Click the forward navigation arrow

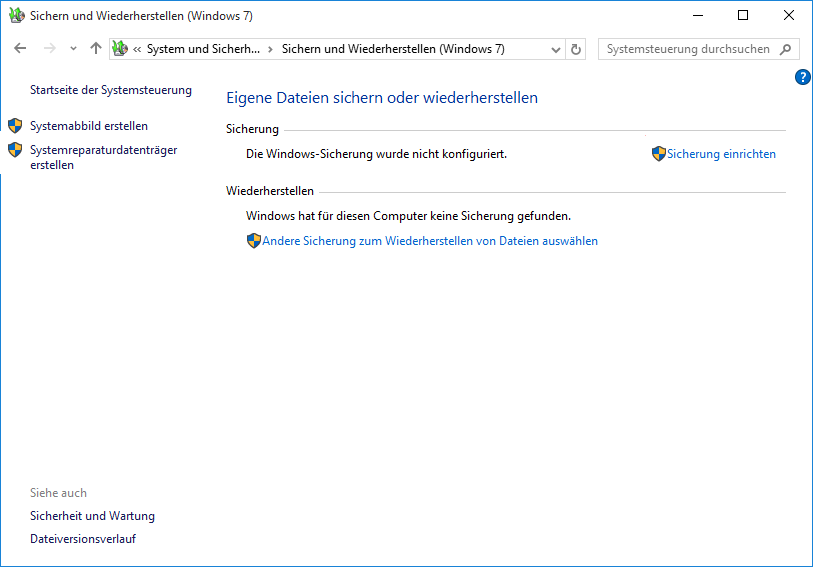pyautogui.click(x=49, y=49)
